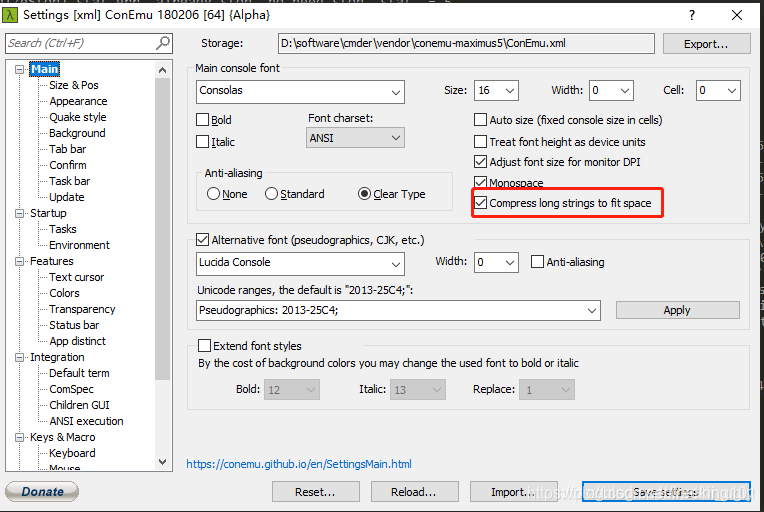Click the Storage path field

[x=466, y=43]
